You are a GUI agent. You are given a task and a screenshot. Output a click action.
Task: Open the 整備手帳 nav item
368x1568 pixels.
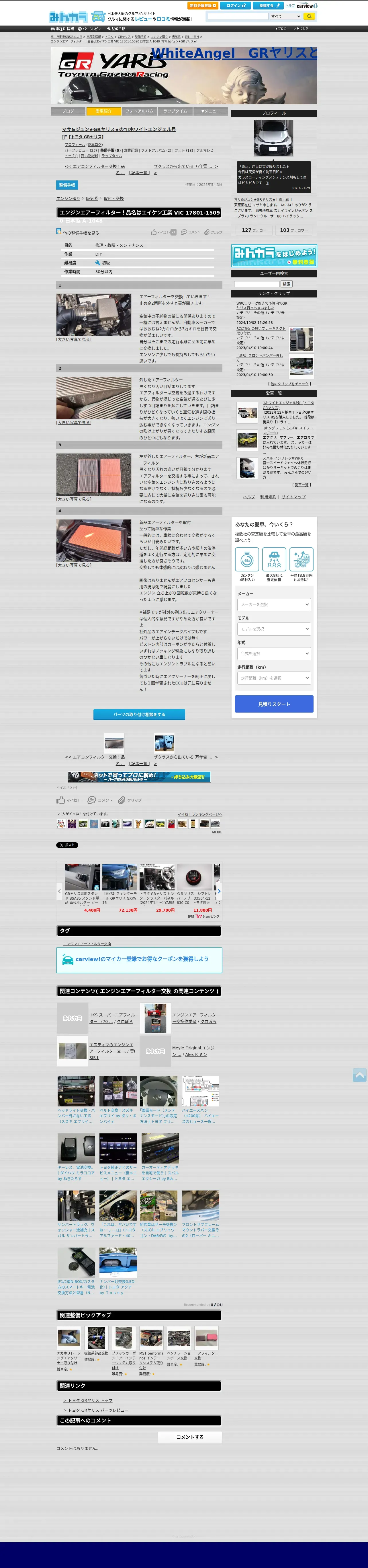coord(116,29)
